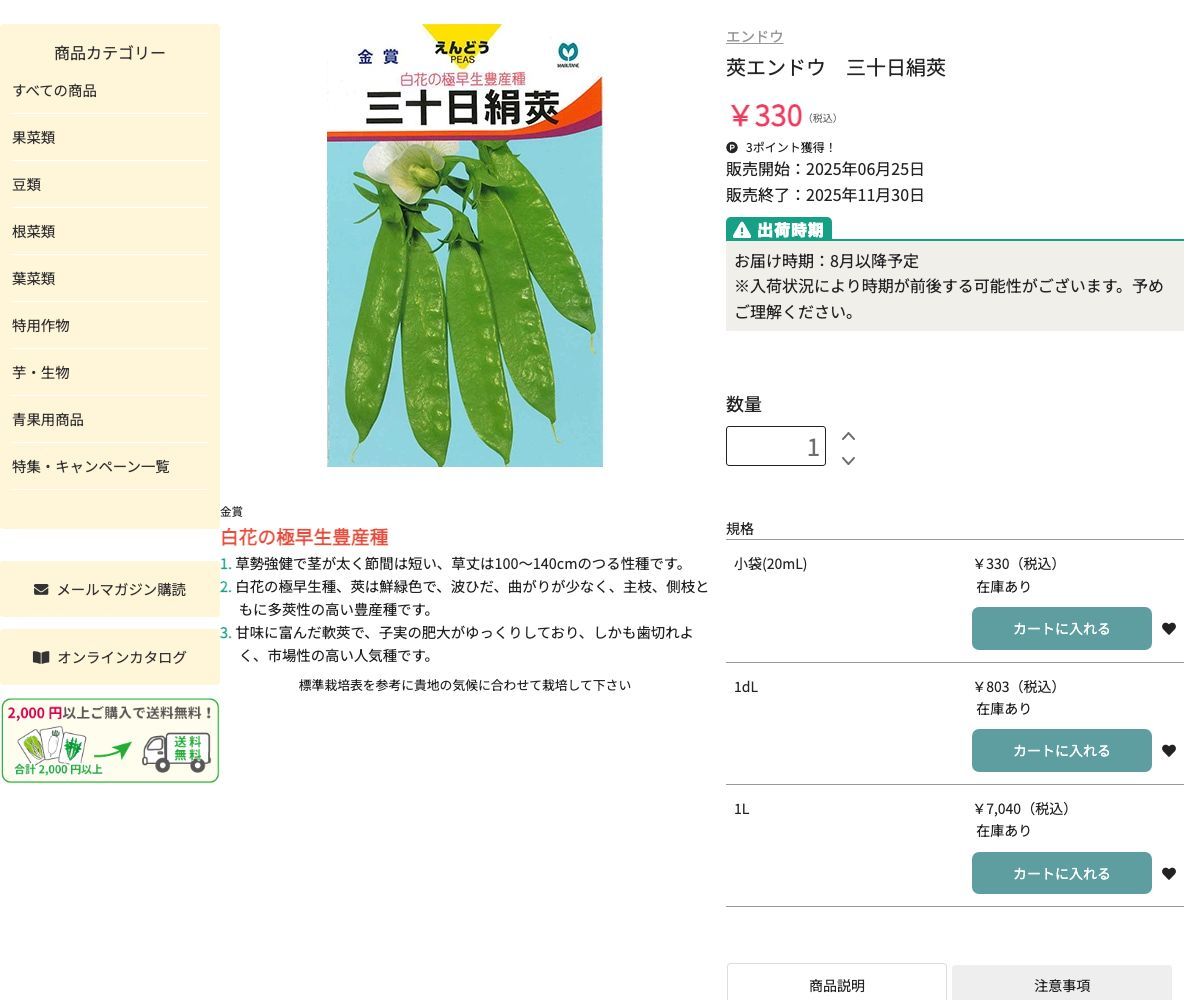This screenshot has height=1000, width=1200.
Task: Click inside the 数量 quantity input field
Action: point(776,446)
